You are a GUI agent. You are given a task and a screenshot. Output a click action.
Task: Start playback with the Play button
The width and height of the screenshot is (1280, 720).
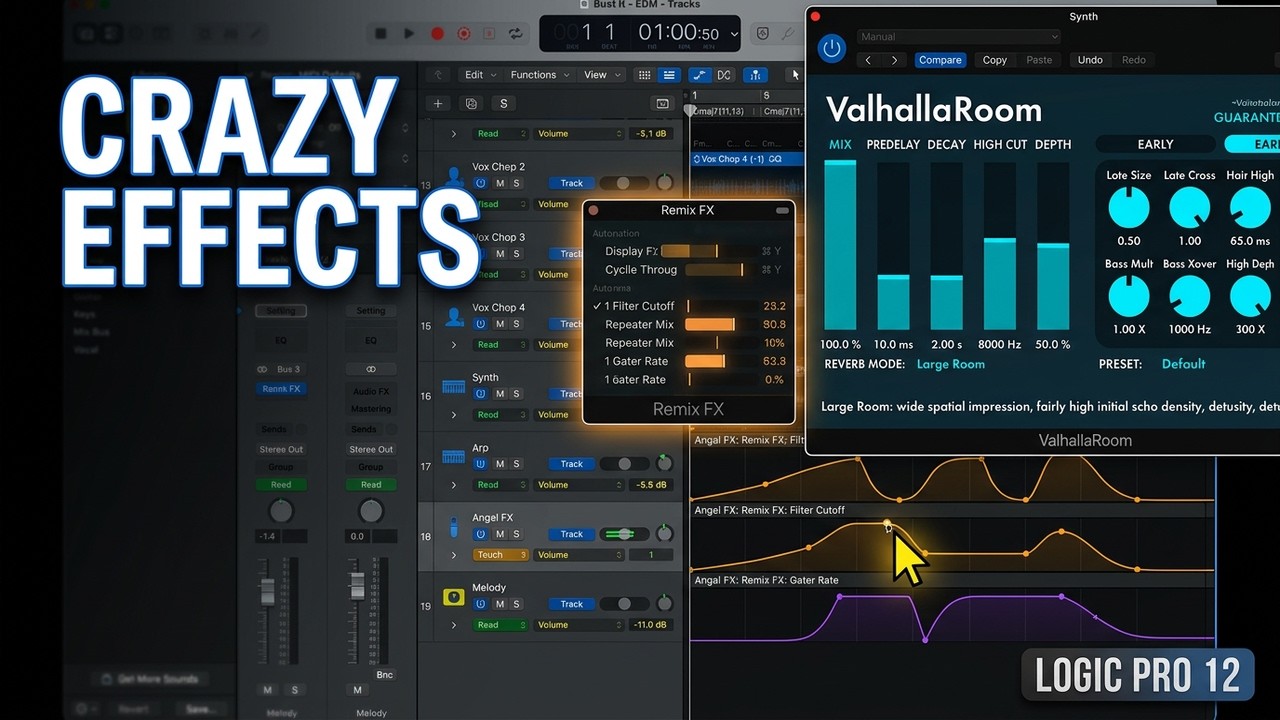[409, 33]
